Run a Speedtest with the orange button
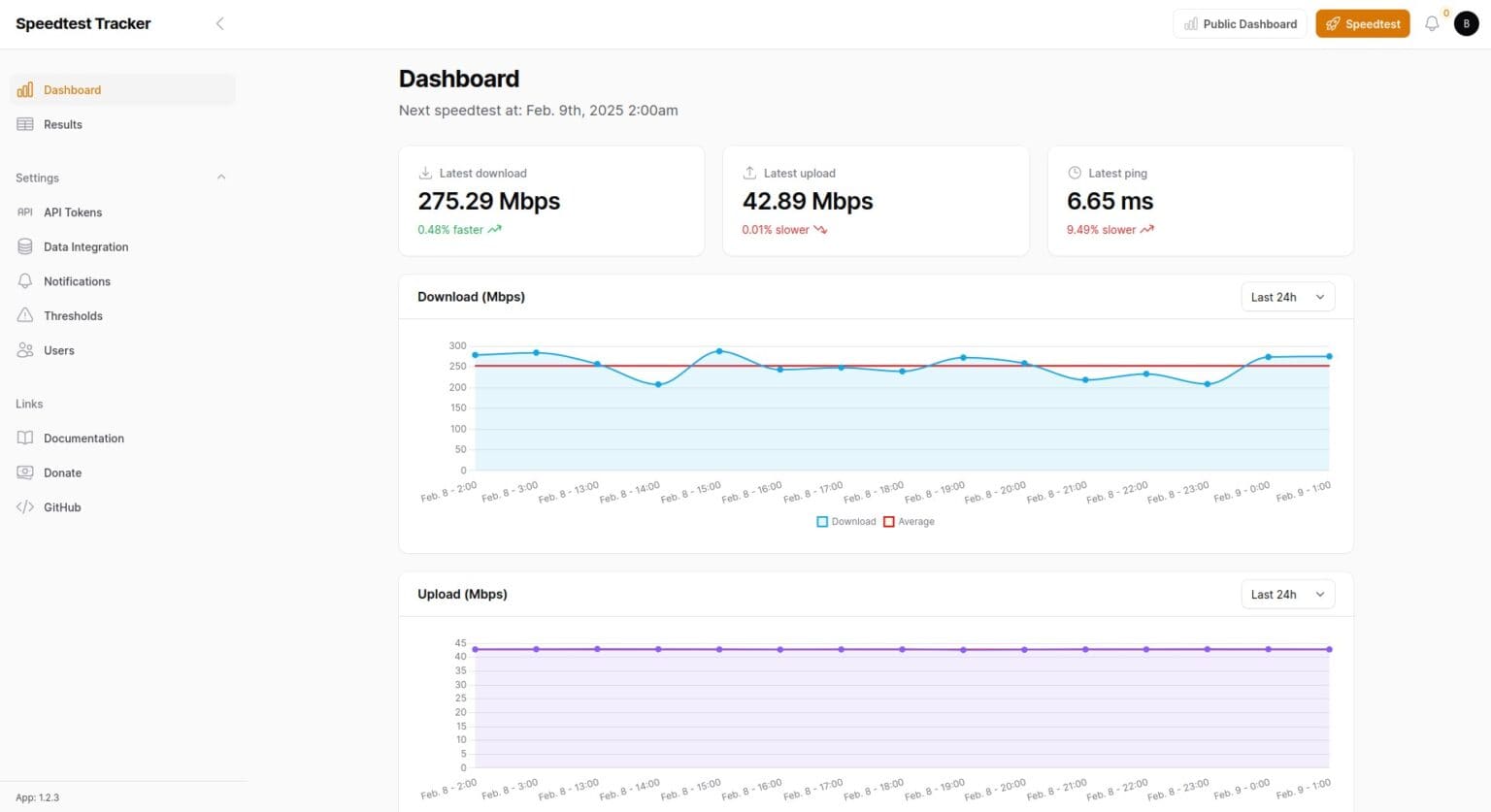1491x812 pixels. click(x=1362, y=23)
